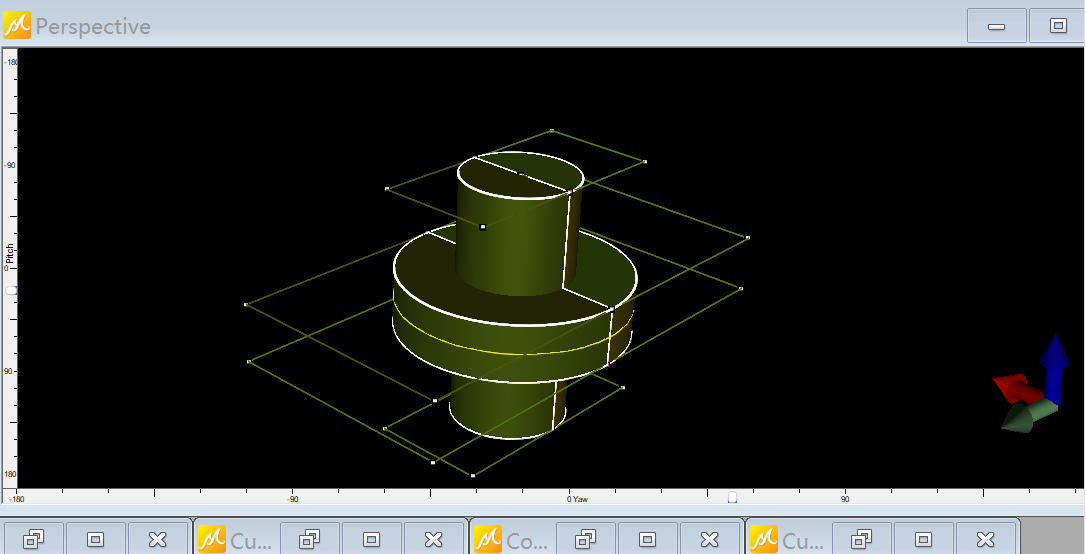This screenshot has width=1086, height=554.
Task: Maximize the minimized "Co..." window
Action: pyautogui.click(x=648, y=540)
